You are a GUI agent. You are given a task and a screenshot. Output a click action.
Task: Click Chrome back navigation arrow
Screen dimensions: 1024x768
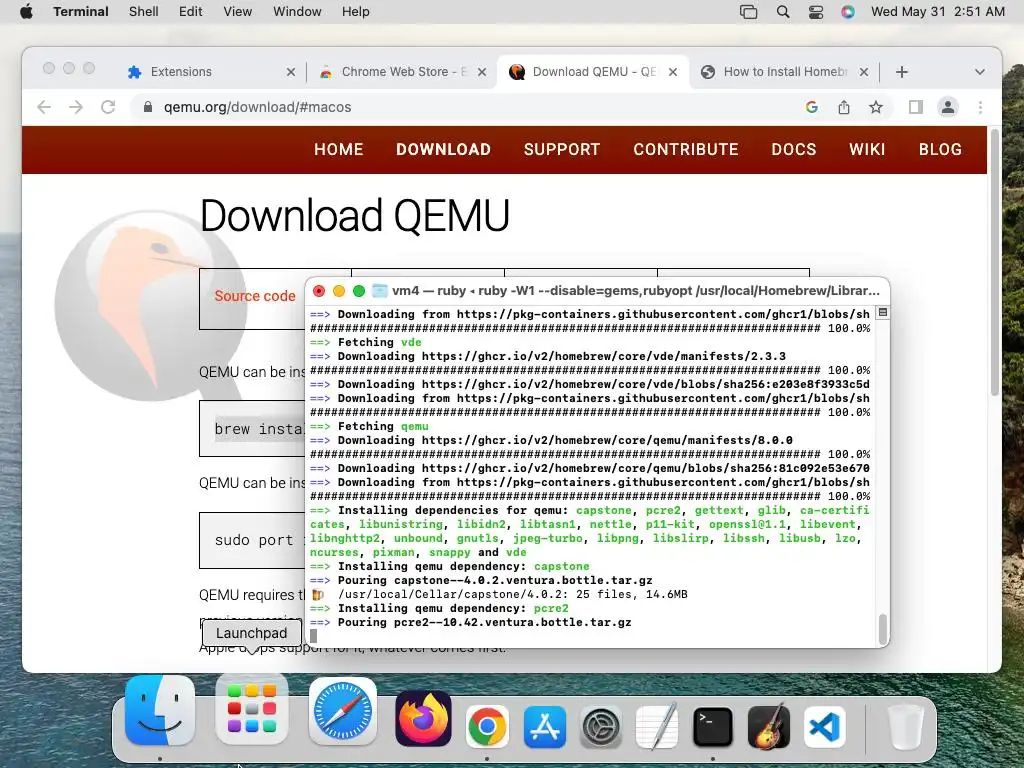(44, 107)
